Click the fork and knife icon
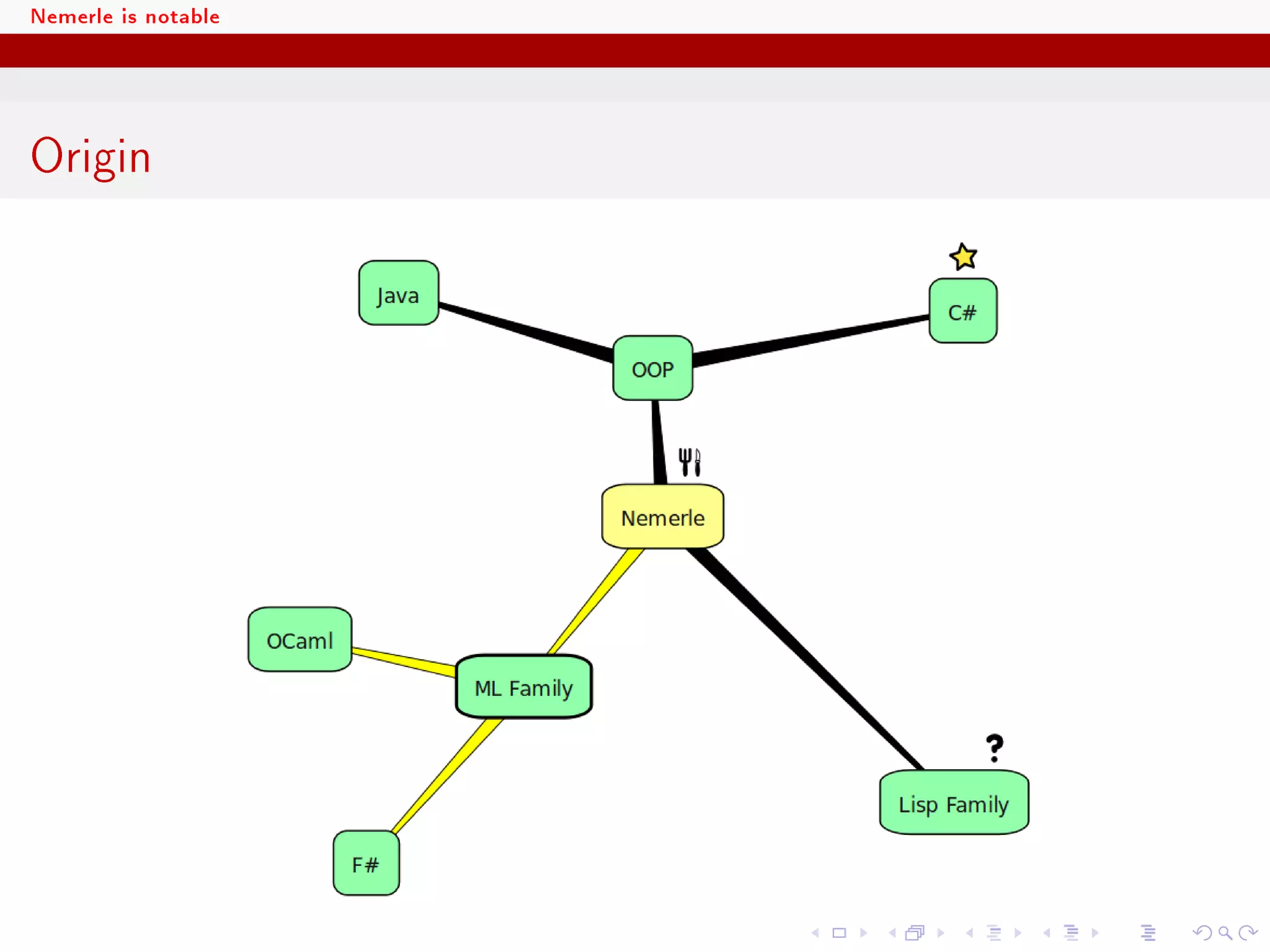 point(689,462)
